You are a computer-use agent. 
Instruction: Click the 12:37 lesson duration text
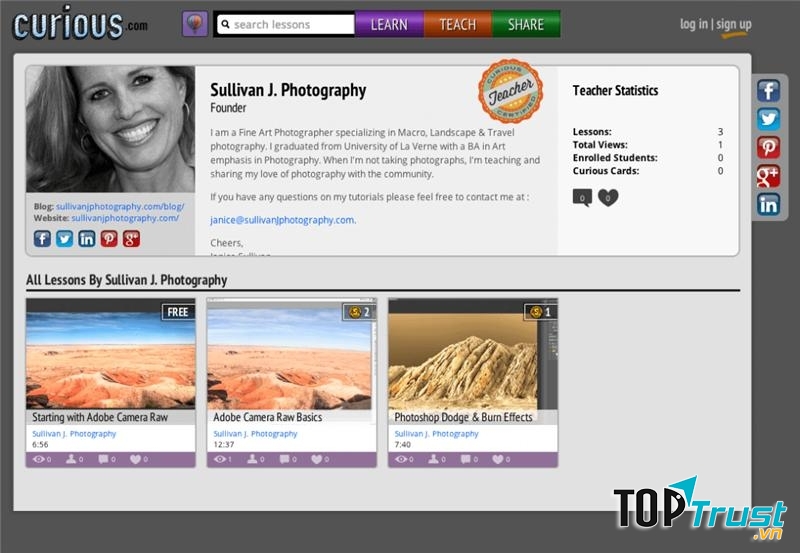tap(224, 444)
